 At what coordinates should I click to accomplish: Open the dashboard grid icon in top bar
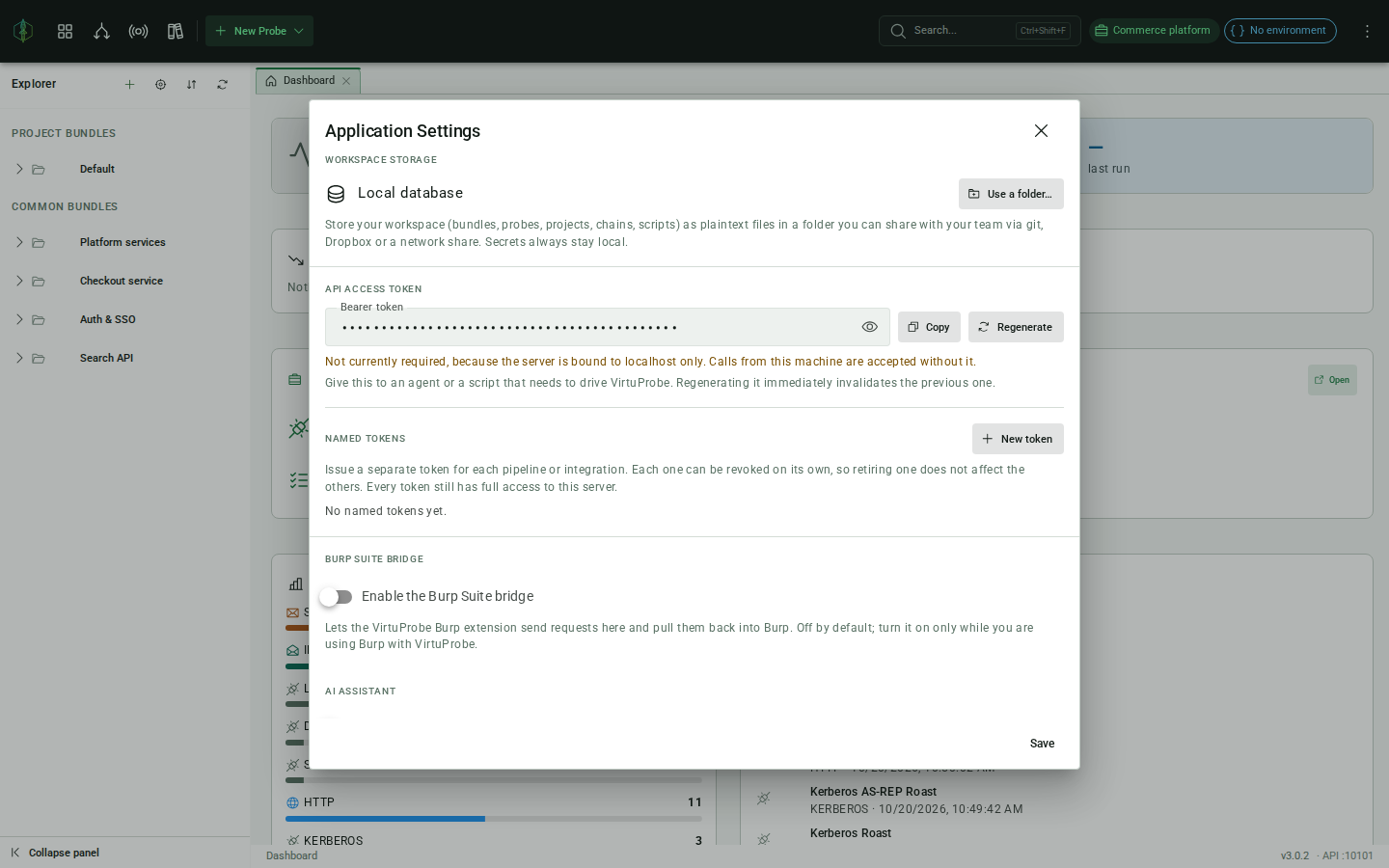point(65,31)
